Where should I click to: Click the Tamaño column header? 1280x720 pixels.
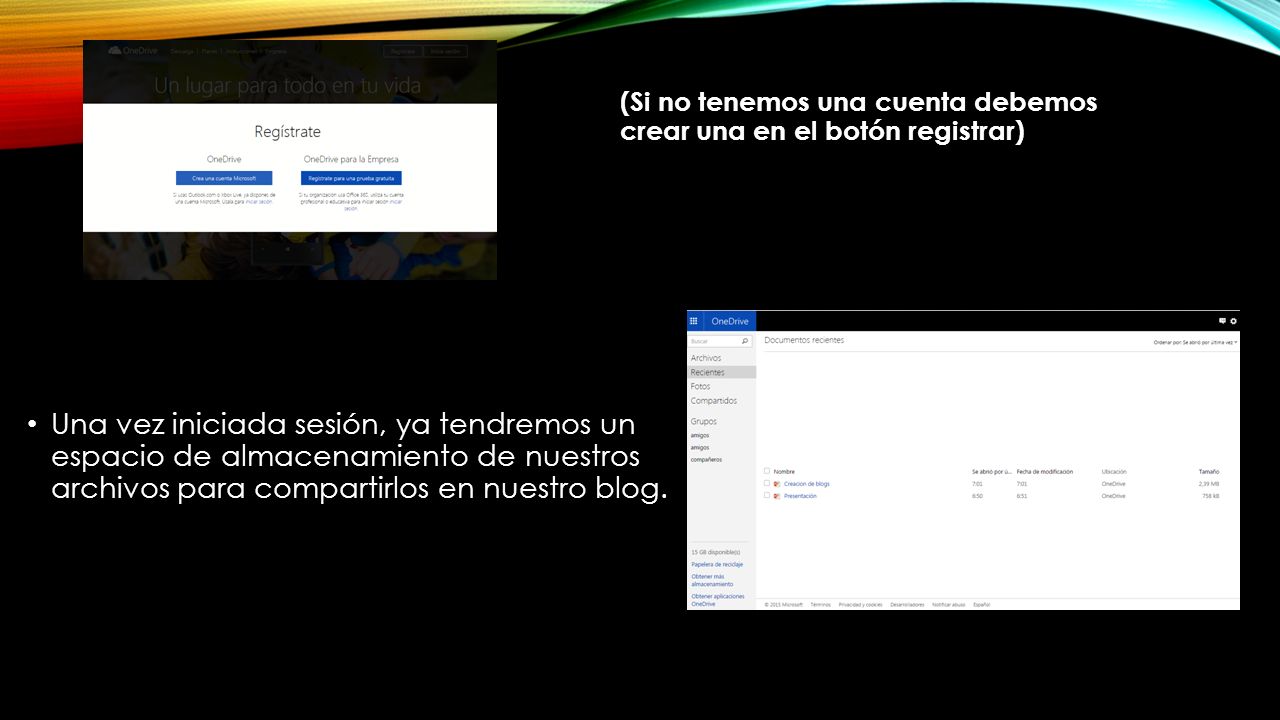(1208, 471)
